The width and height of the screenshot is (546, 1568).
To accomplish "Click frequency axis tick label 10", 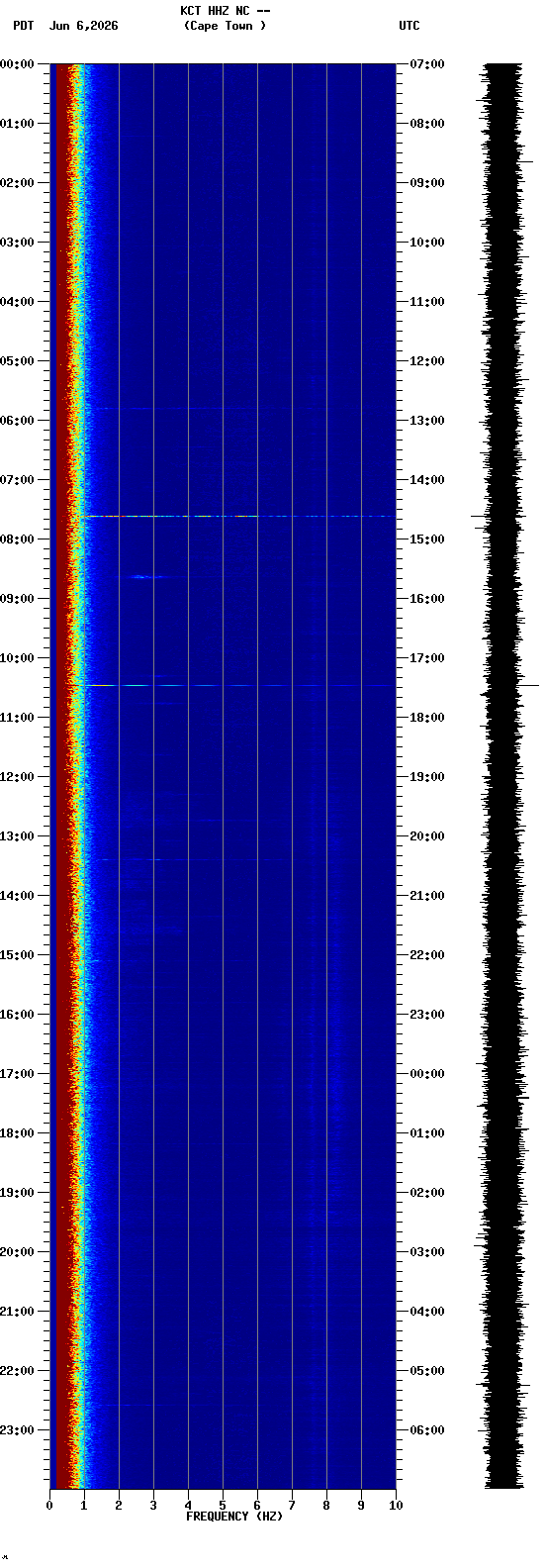I will coord(396,1506).
